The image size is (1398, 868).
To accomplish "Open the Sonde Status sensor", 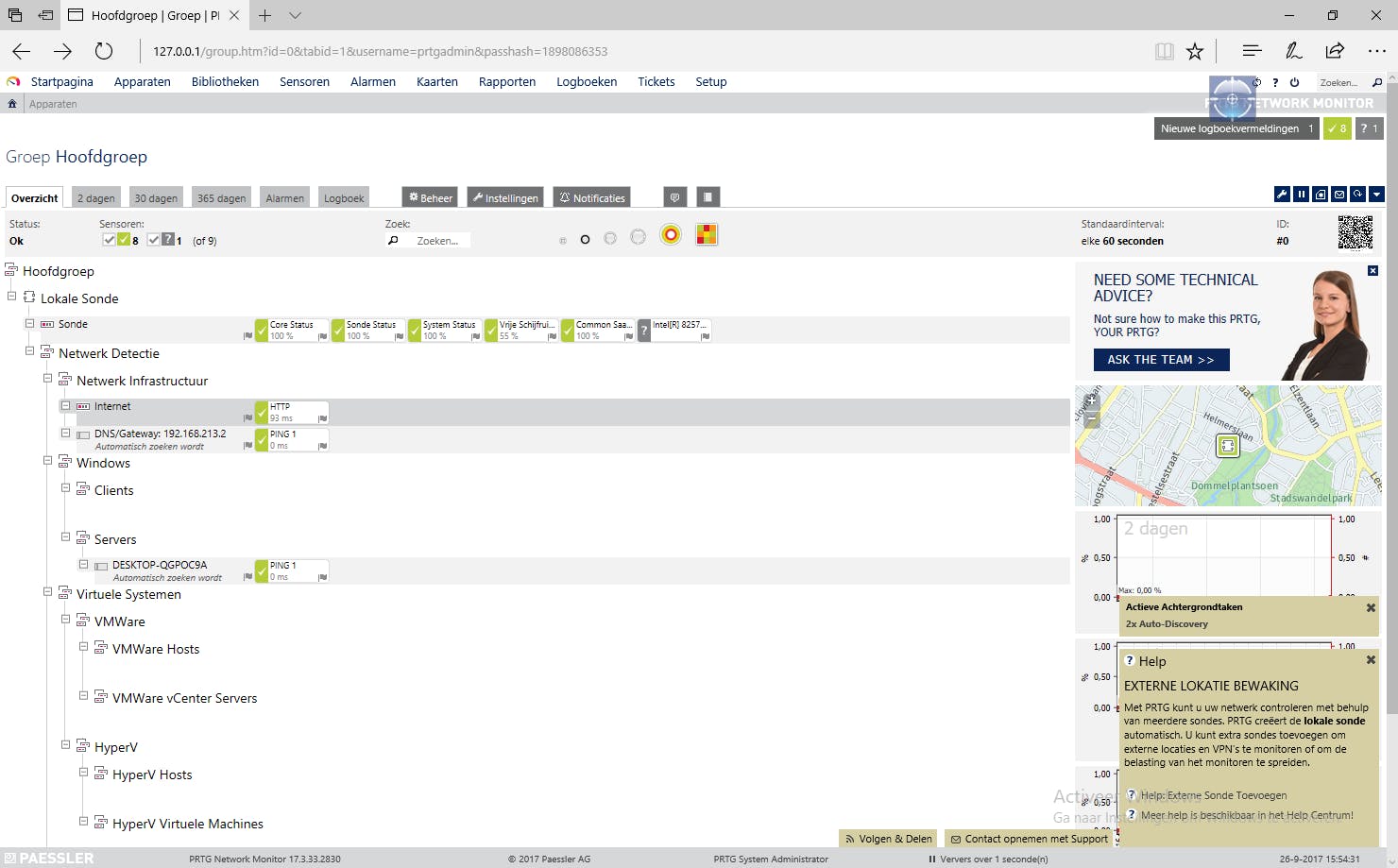I will tap(368, 330).
